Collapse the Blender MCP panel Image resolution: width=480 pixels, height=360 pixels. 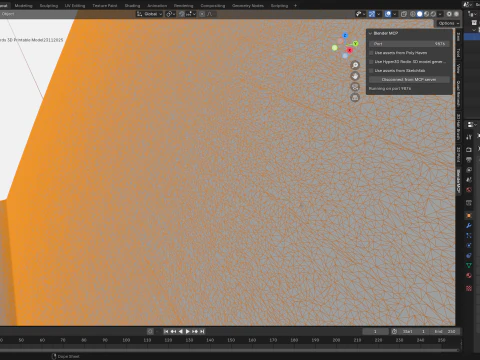coord(370,33)
